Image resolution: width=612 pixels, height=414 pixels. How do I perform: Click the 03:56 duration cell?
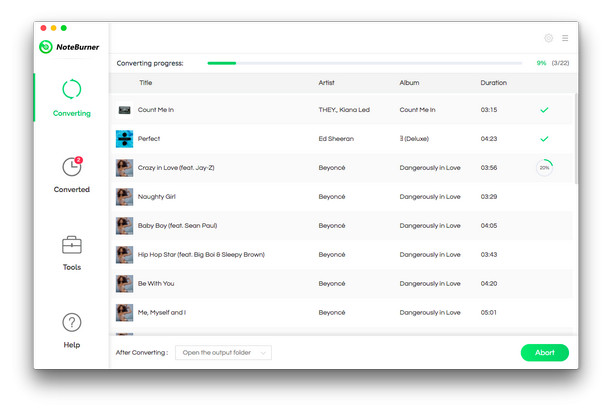tap(489, 168)
